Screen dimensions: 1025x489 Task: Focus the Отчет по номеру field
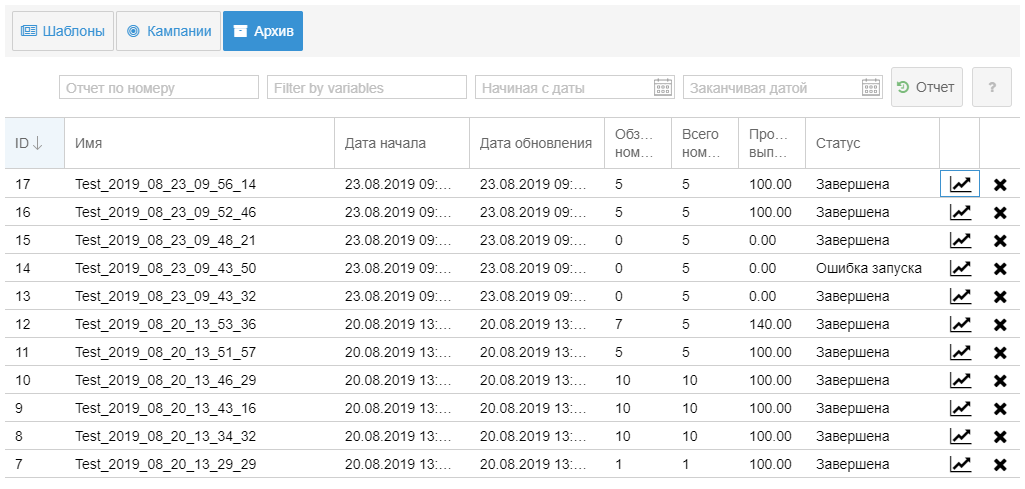[158, 87]
